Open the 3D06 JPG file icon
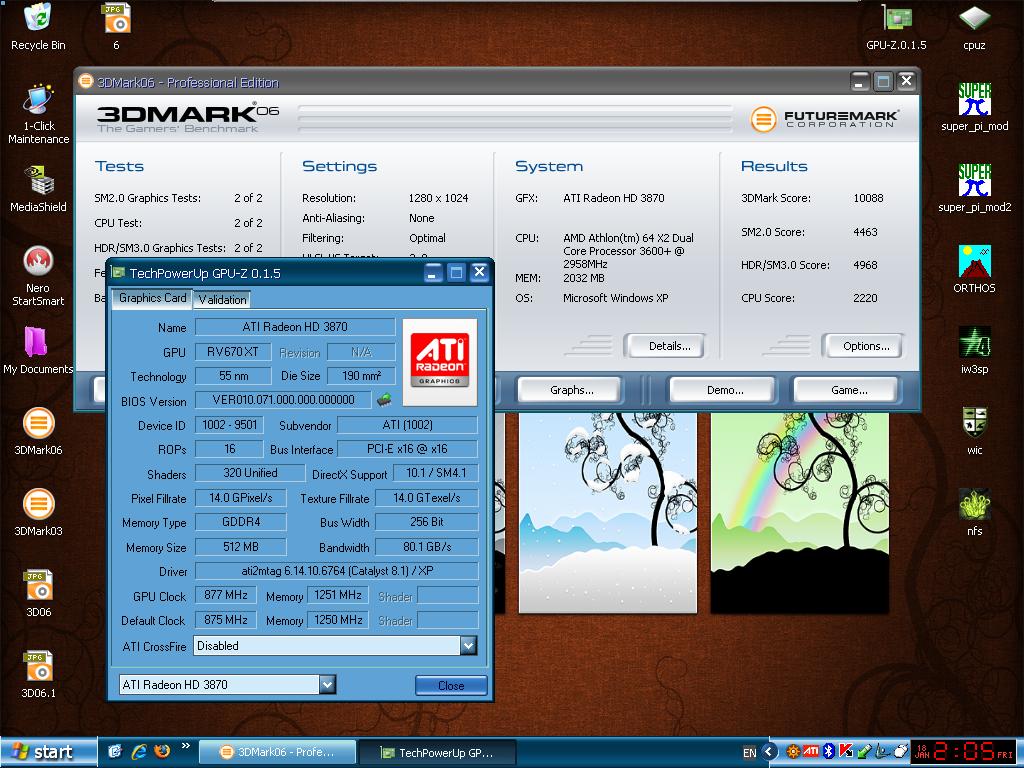Viewport: 1024px width, 768px height. [x=38, y=593]
